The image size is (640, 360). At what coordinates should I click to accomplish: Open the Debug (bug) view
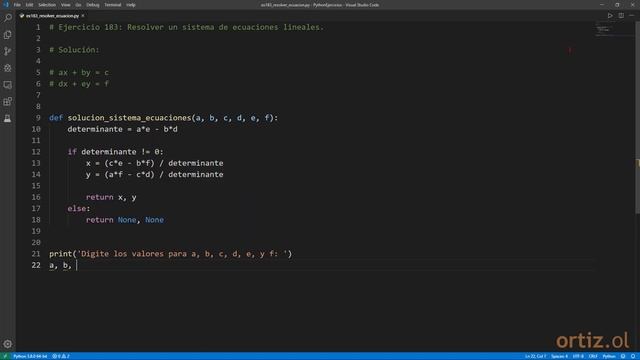coord(7,68)
